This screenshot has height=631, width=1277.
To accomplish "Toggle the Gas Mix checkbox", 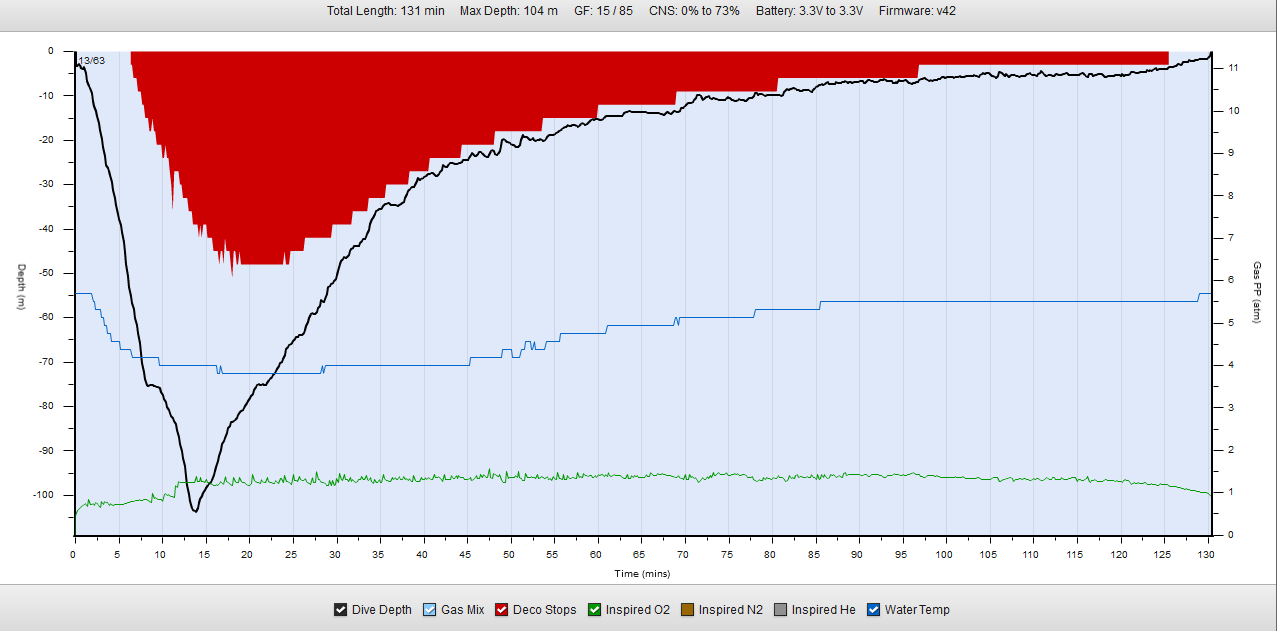I will pos(431,610).
